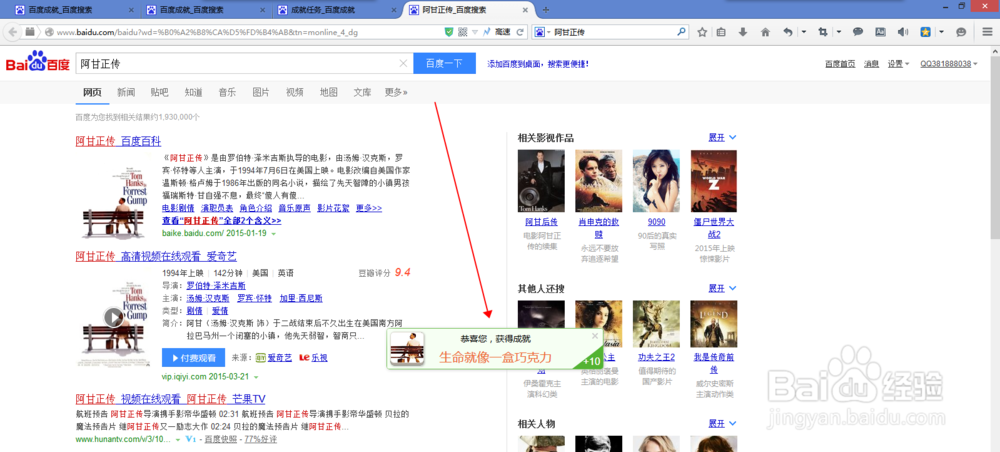Open the chat bubble icon in toolbar

click(x=858, y=32)
